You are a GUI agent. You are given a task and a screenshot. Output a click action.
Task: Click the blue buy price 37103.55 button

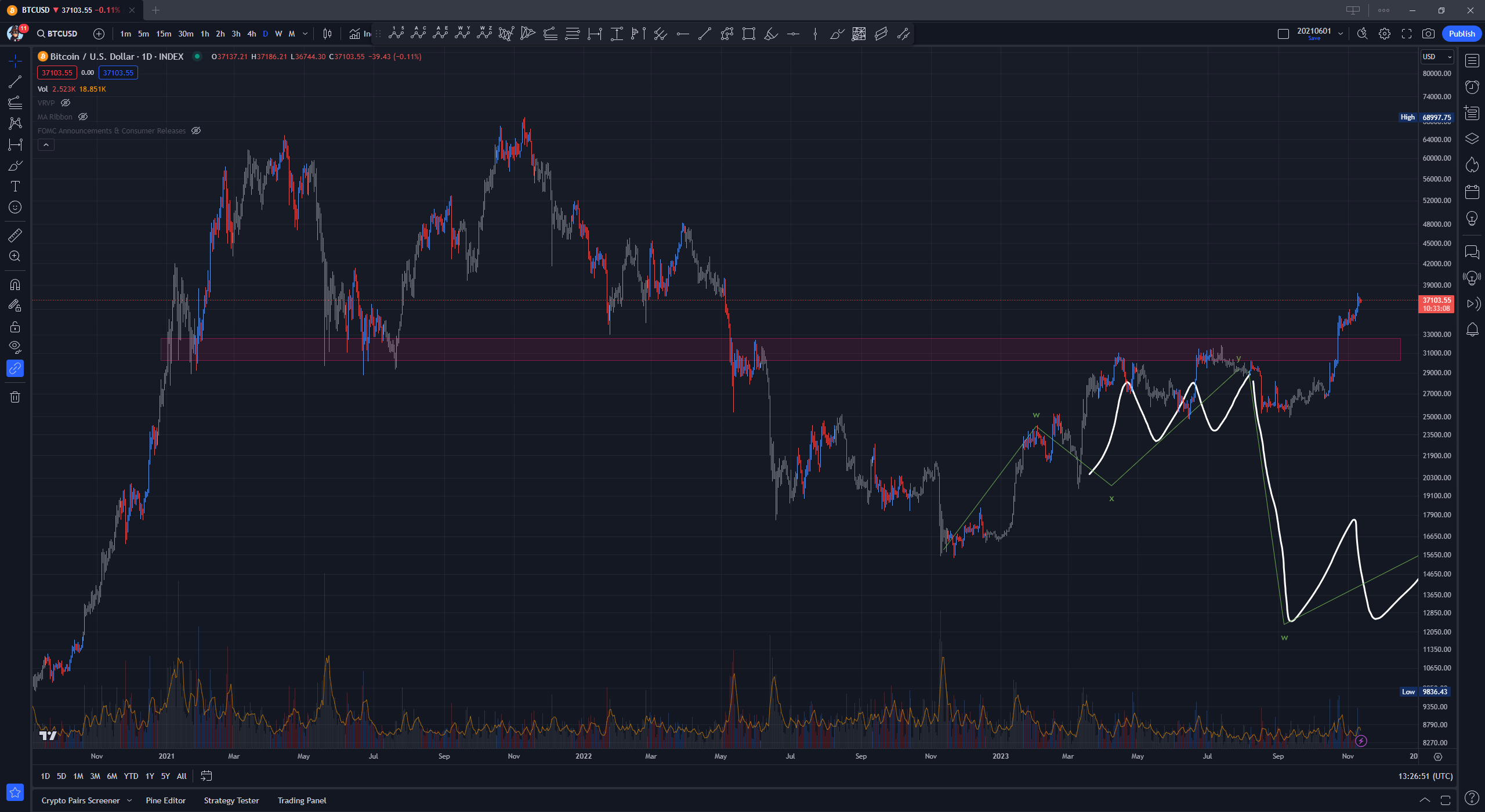[118, 72]
